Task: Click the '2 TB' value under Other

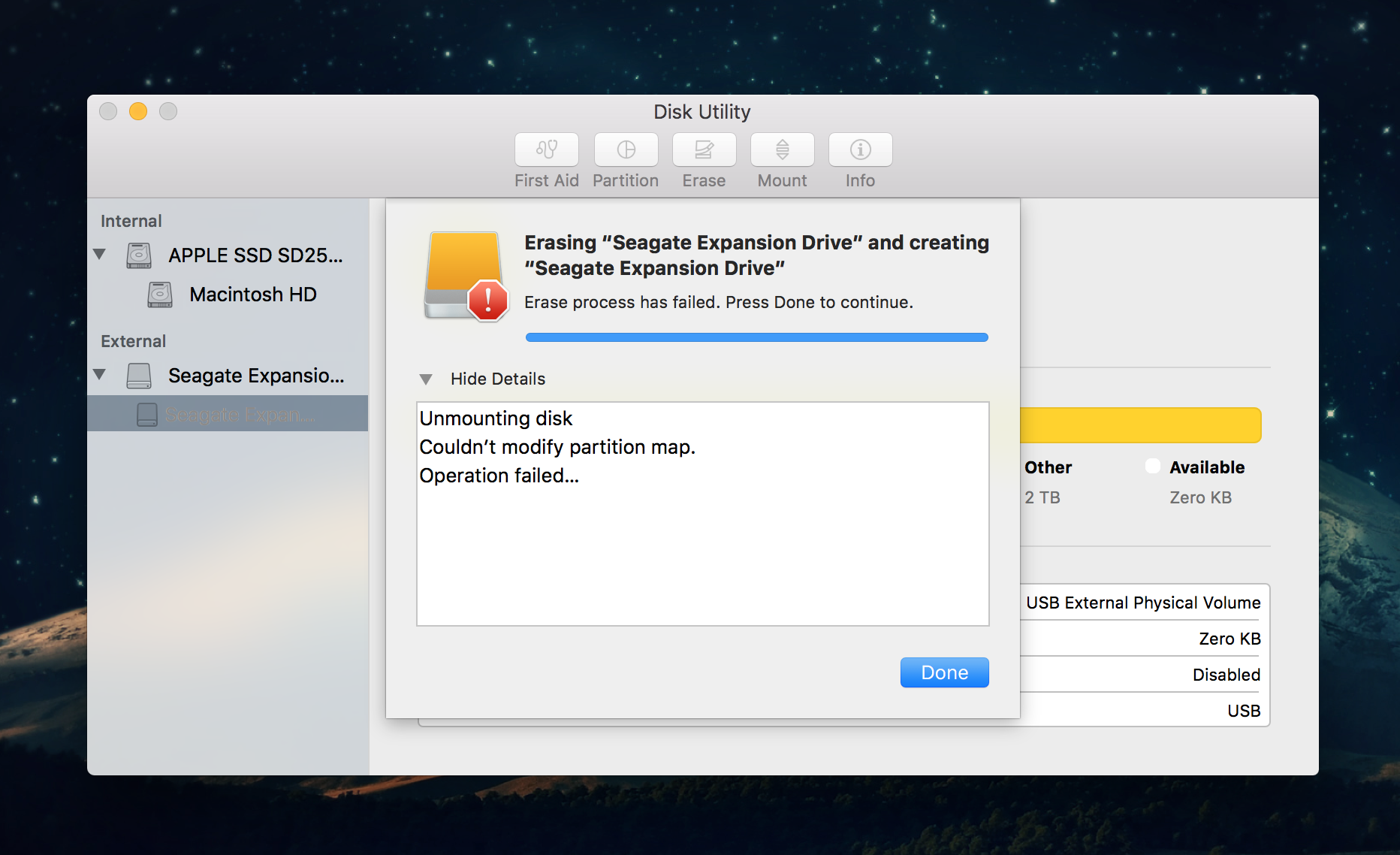Action: click(1042, 497)
